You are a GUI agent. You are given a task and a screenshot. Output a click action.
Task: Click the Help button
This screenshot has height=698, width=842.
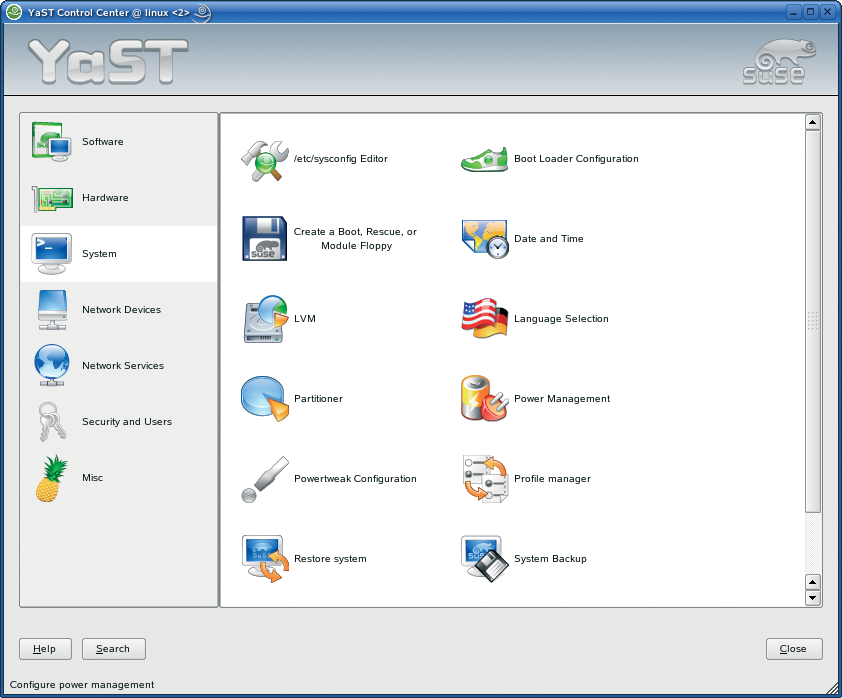point(45,649)
